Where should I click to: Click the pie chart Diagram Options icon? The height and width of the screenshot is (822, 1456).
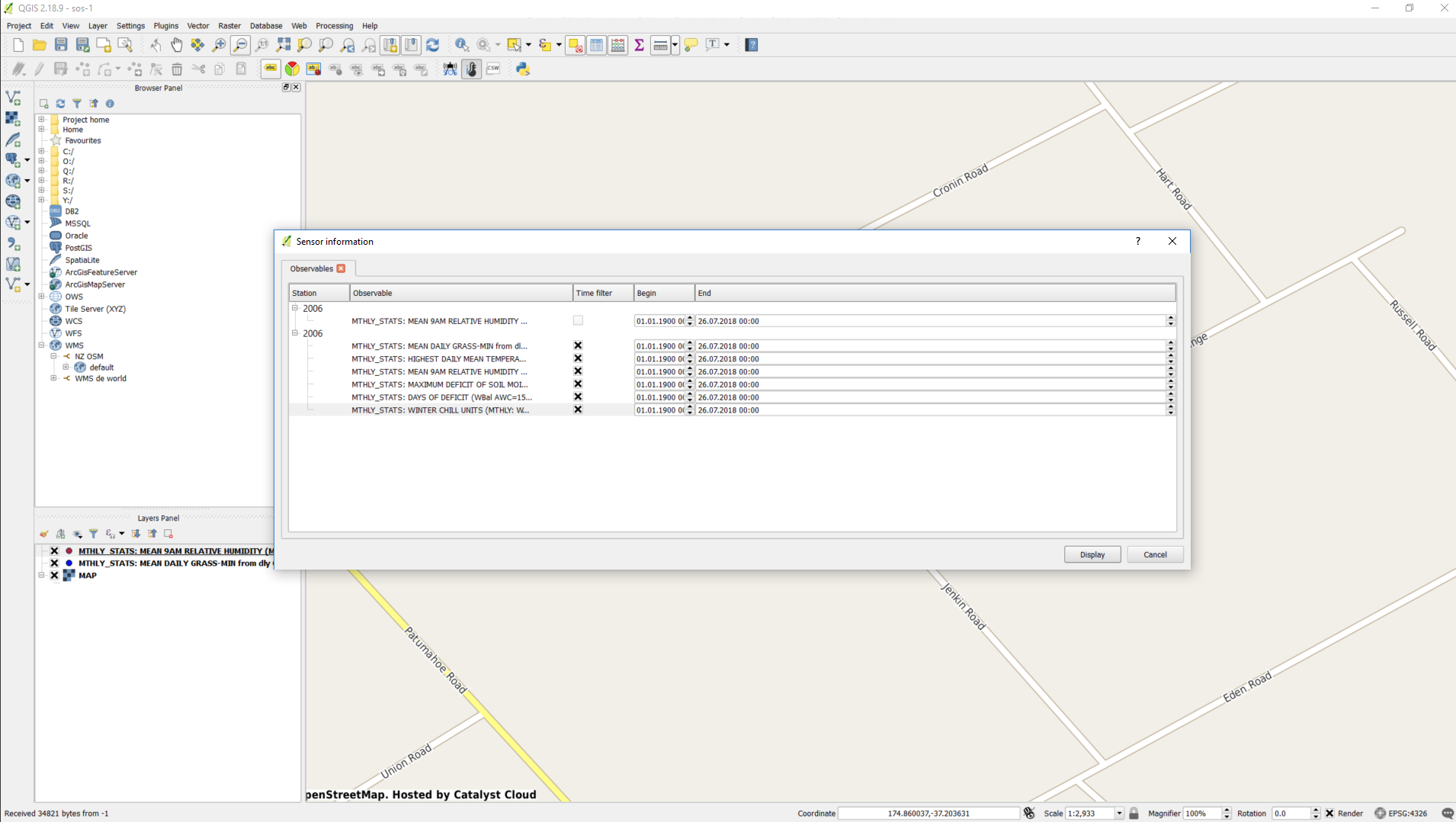[292, 69]
